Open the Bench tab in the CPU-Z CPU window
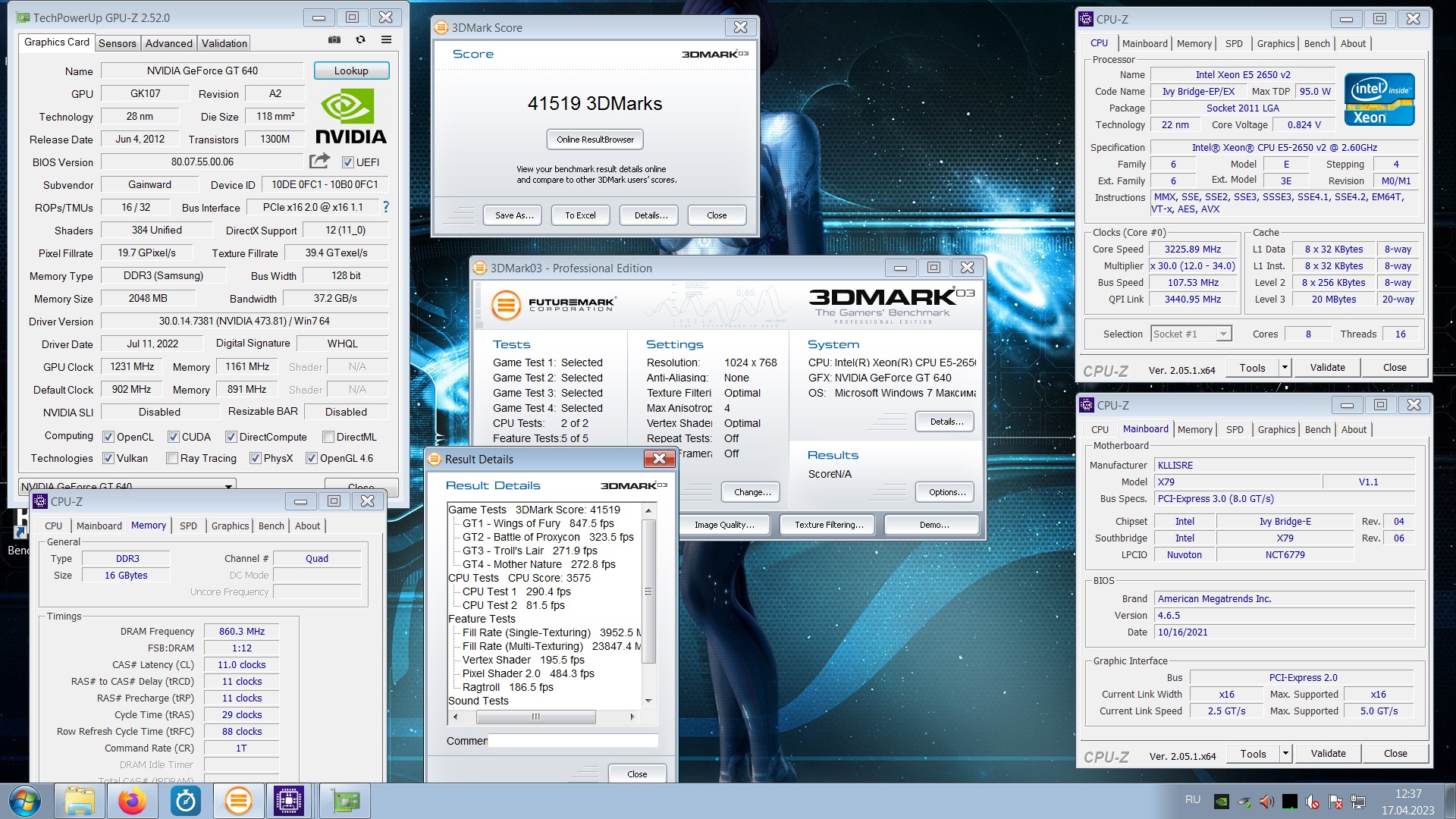This screenshot has height=819, width=1456. [x=1317, y=43]
